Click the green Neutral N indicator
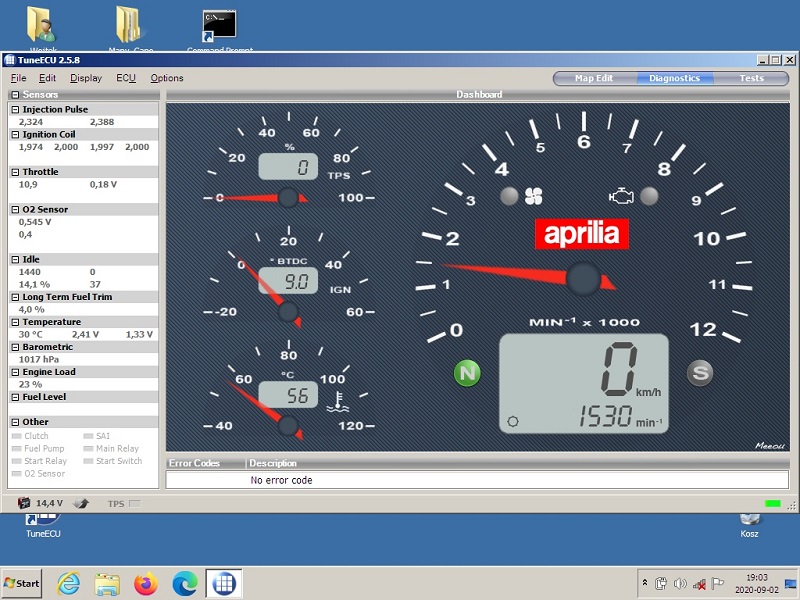The height and width of the screenshot is (600, 800). [x=467, y=373]
